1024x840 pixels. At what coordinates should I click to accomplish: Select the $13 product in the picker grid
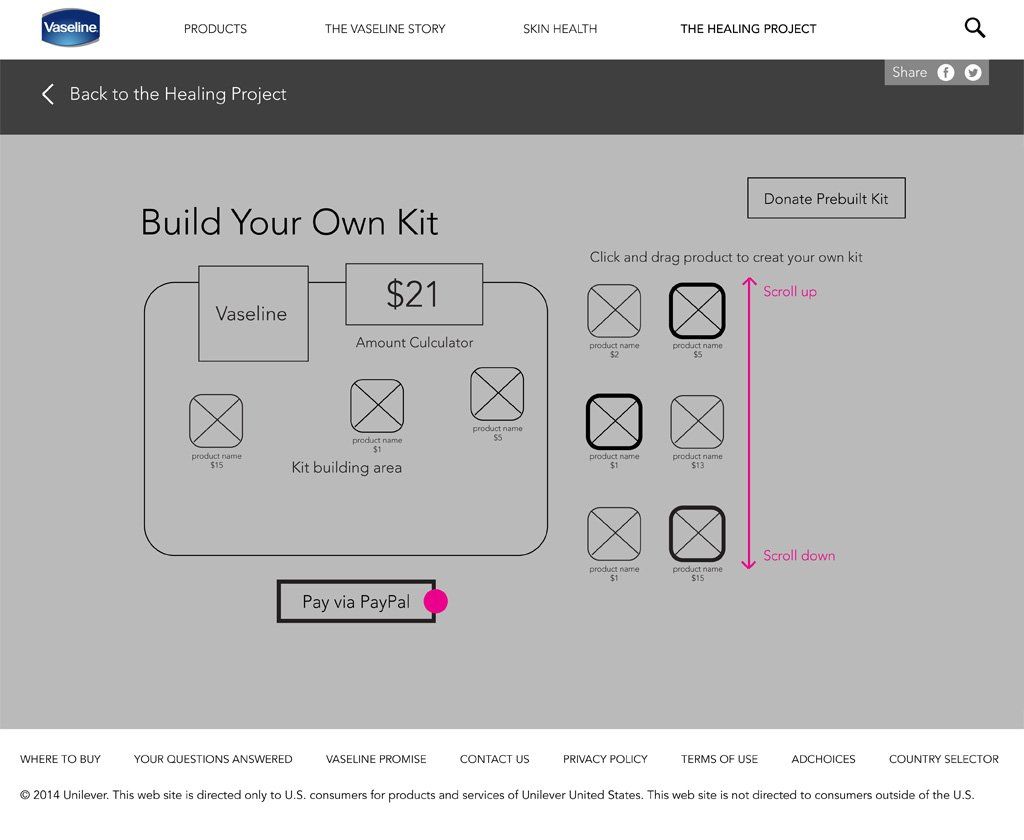[x=697, y=422]
